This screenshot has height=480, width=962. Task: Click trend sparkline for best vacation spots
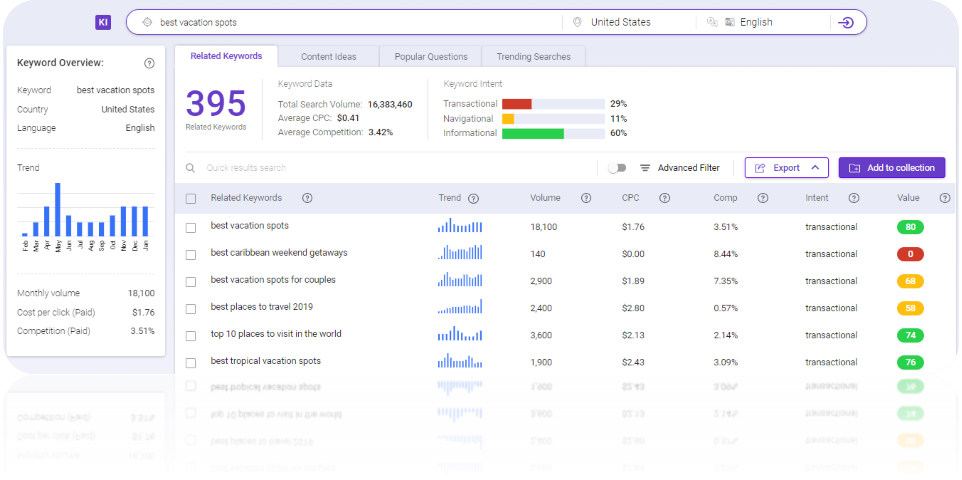click(460, 225)
